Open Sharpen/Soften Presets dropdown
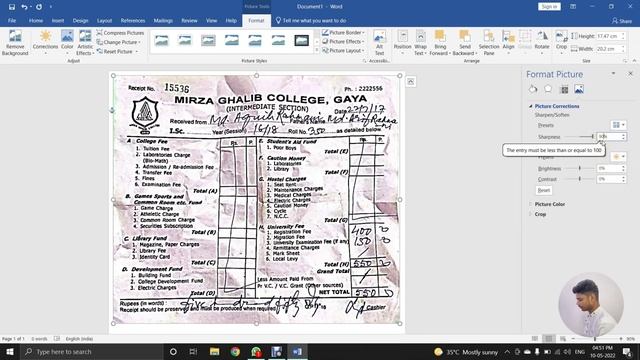 (618, 125)
